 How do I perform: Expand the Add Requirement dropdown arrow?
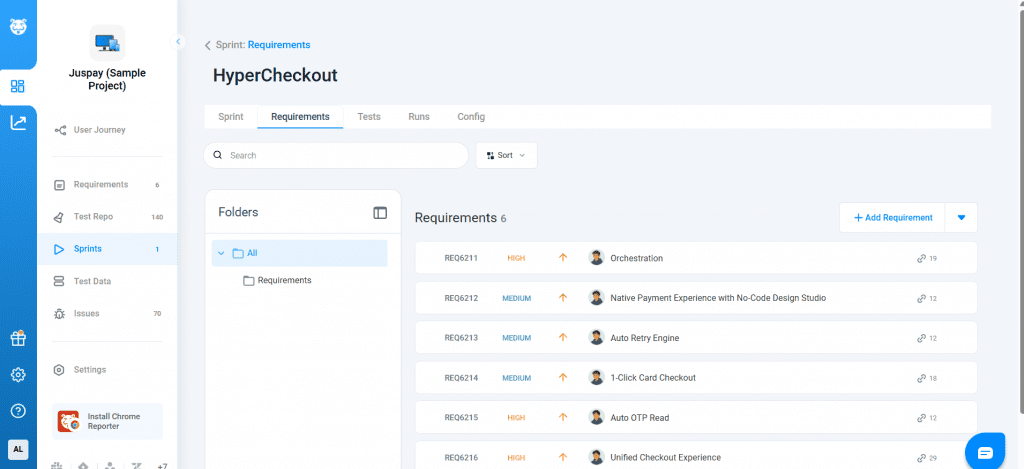(961, 217)
